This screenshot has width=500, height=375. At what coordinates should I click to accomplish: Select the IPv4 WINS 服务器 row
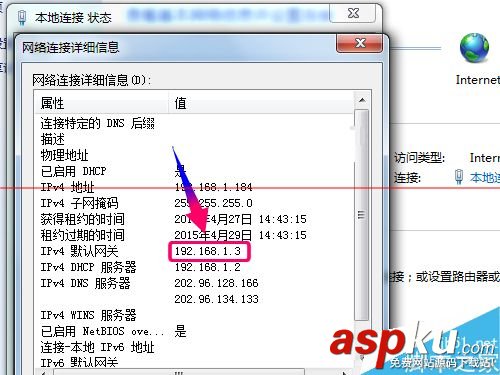coord(194,315)
